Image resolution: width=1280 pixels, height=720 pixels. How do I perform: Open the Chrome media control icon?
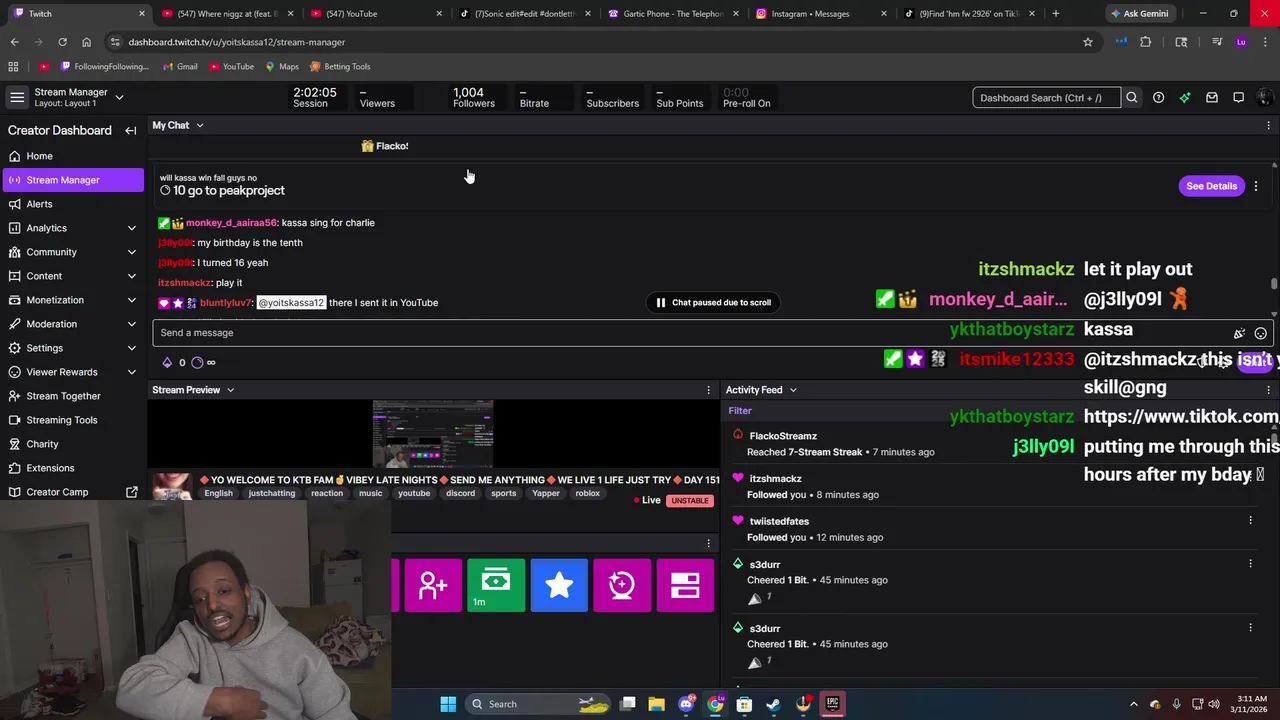(x=1216, y=42)
